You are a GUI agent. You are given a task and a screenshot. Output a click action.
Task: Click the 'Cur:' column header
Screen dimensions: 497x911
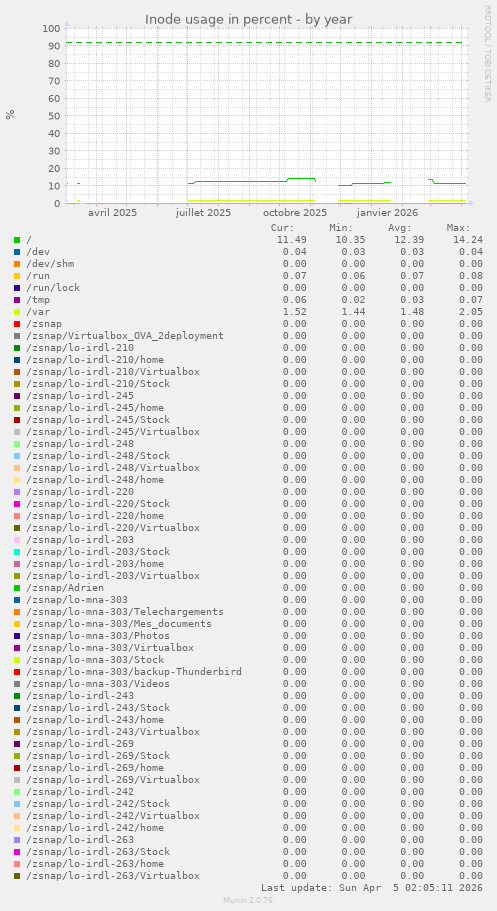click(283, 228)
